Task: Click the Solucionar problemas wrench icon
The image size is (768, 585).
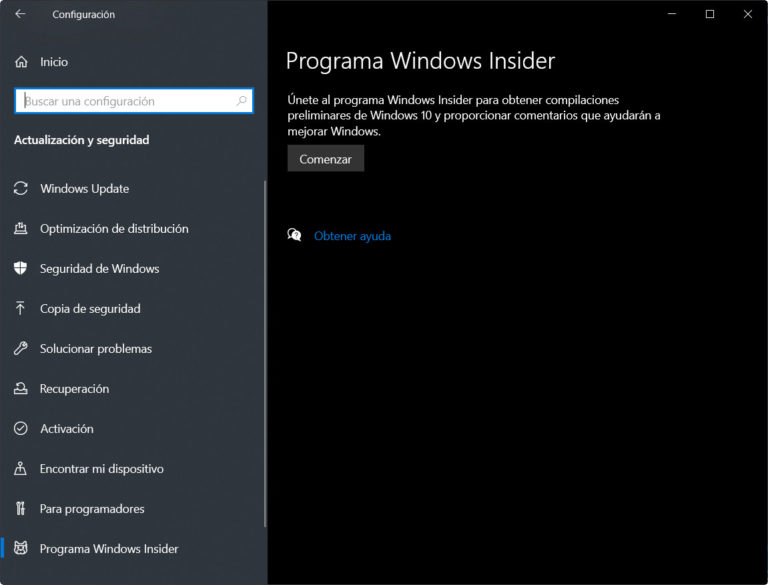Action: 21,348
